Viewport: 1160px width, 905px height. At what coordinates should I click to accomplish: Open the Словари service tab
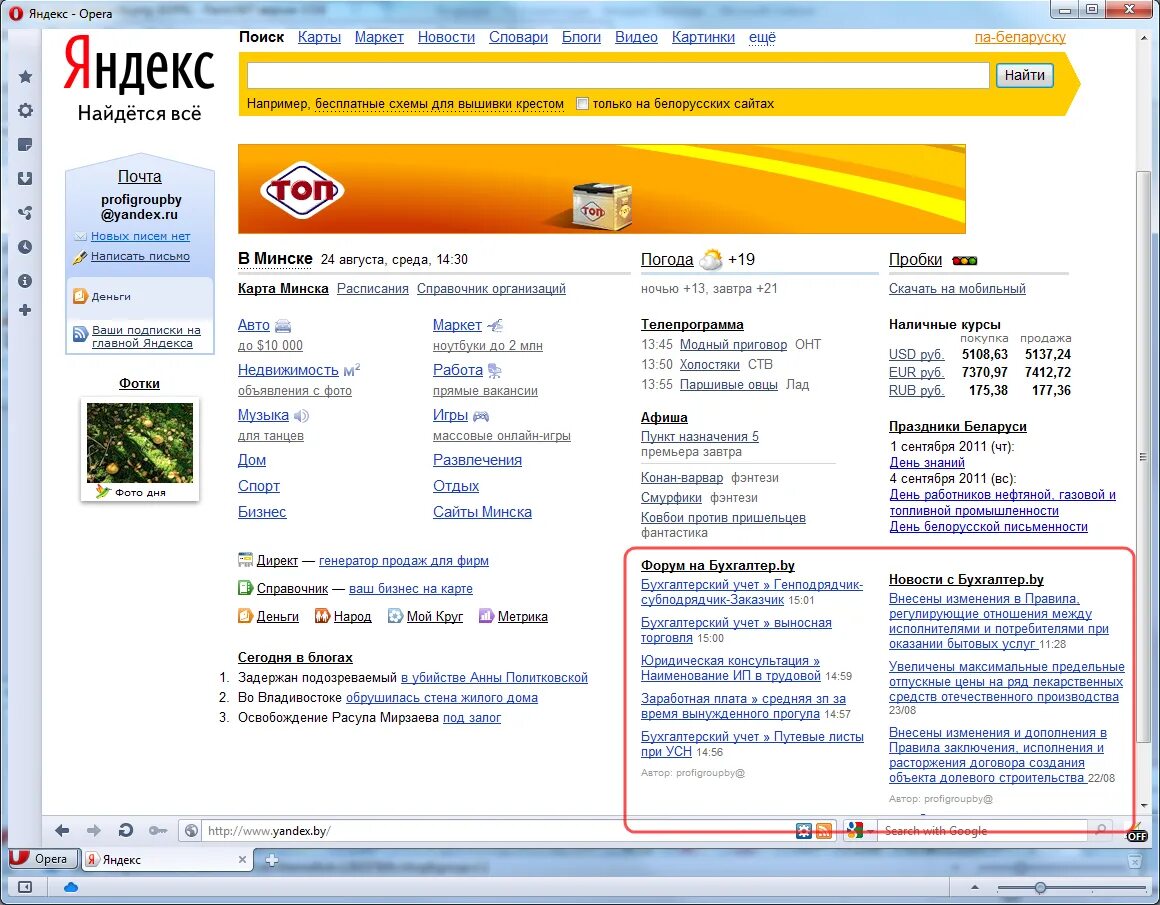[x=518, y=37]
